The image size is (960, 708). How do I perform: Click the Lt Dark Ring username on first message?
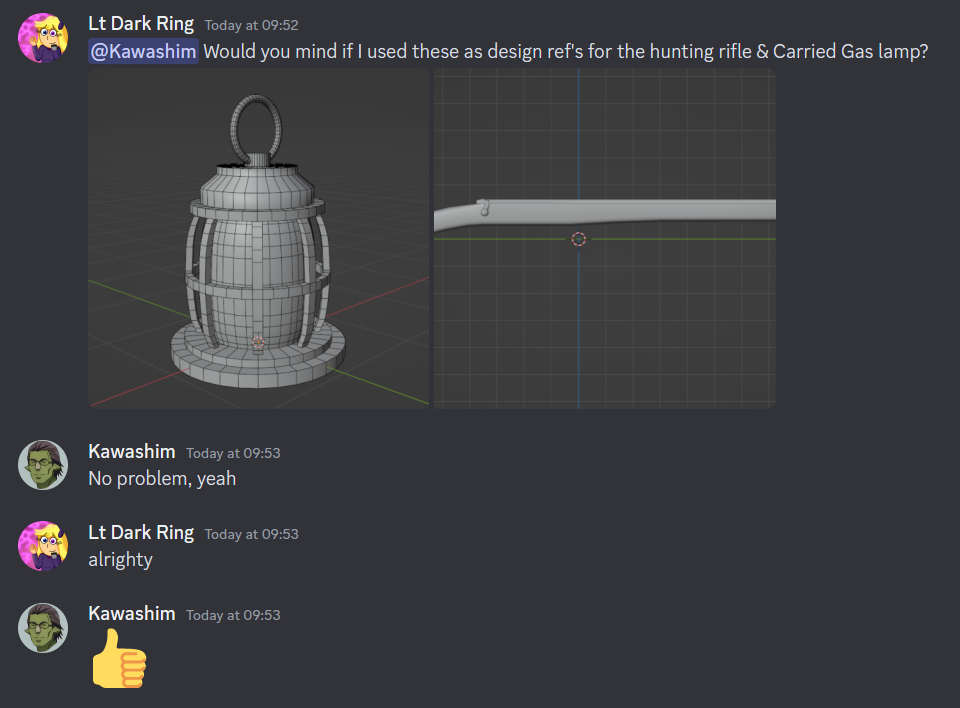[x=141, y=24]
